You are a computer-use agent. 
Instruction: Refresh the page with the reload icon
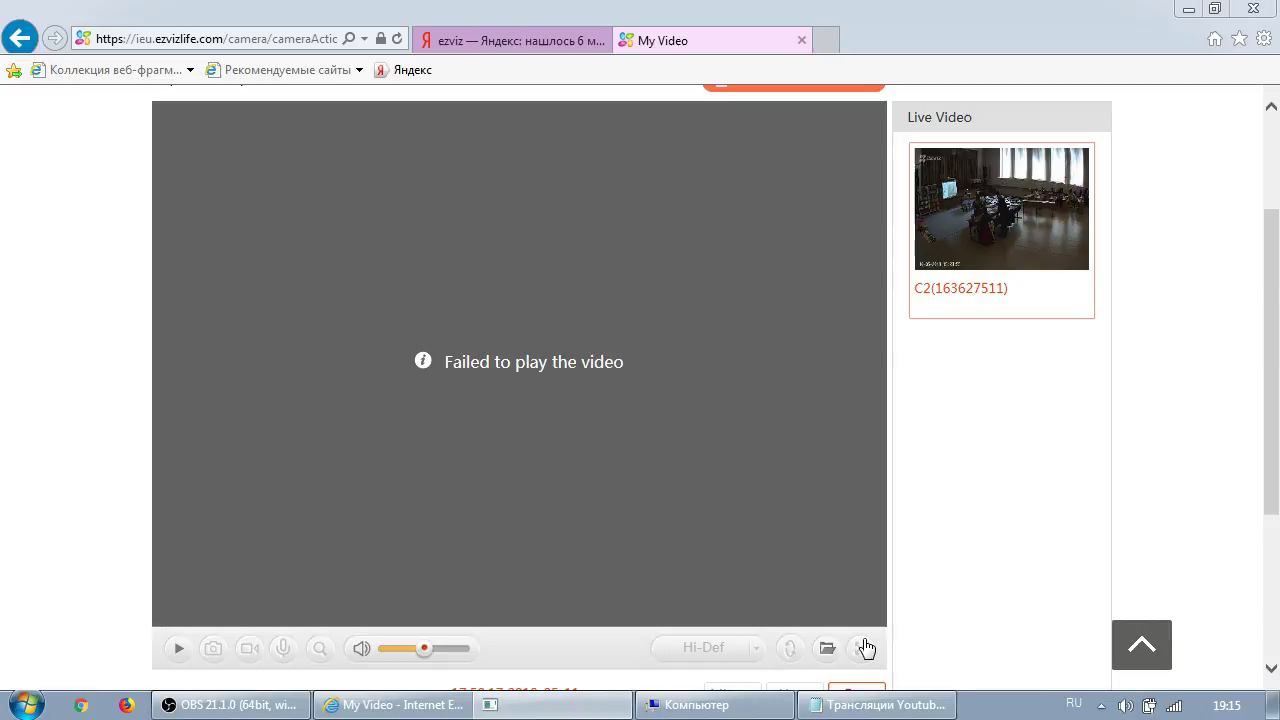397,39
